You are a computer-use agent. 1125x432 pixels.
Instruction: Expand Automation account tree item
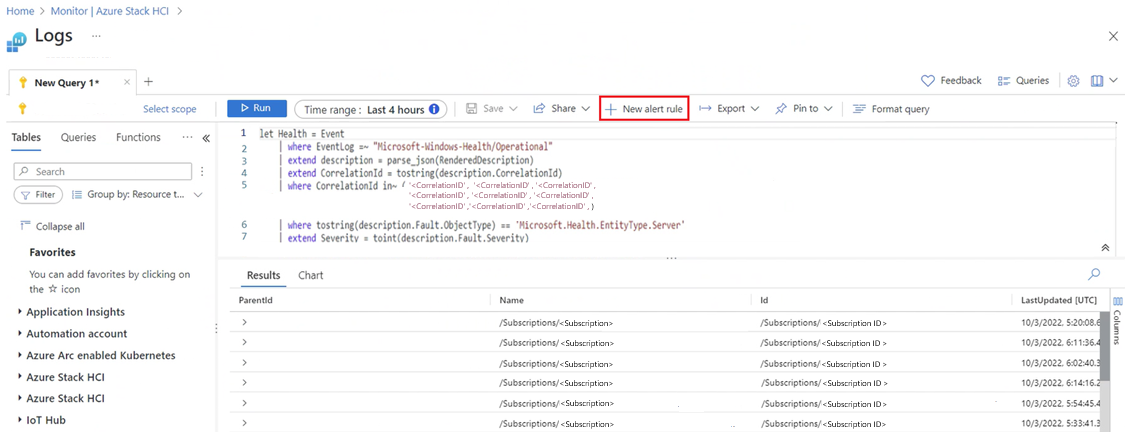(x=19, y=334)
